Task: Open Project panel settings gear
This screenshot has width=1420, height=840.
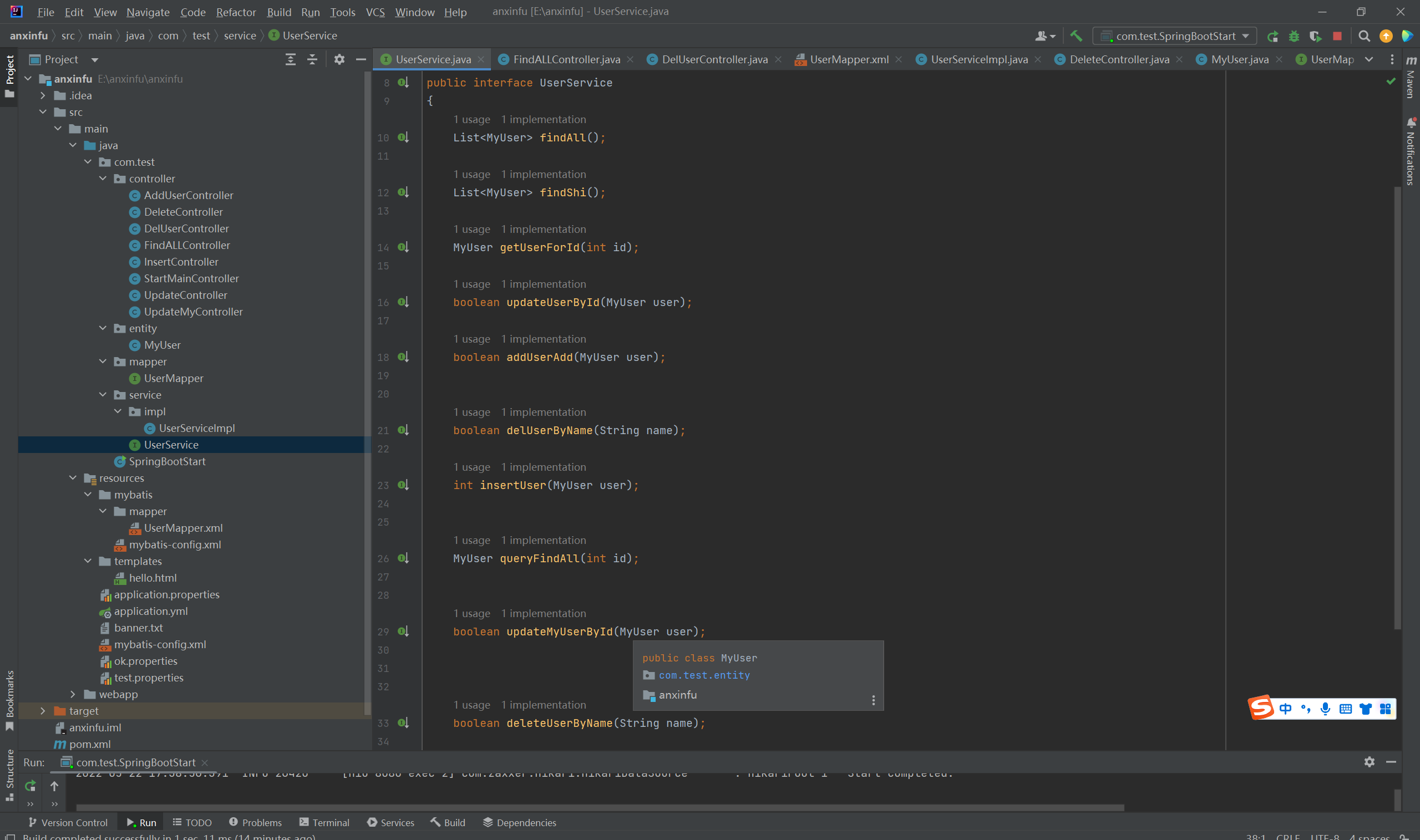Action: (339, 59)
